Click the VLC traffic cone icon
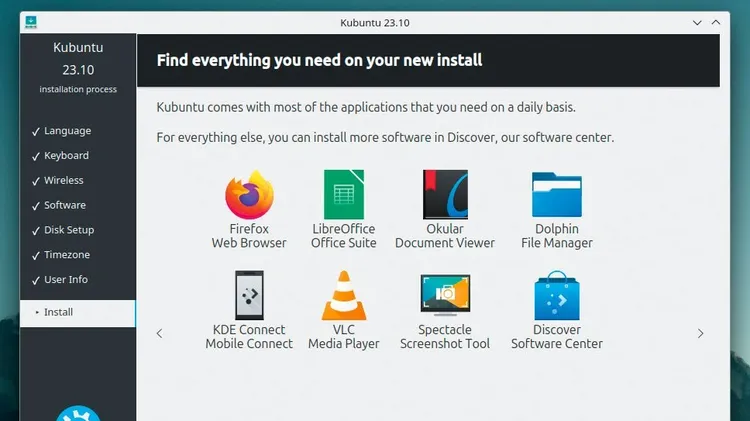Image resolution: width=750 pixels, height=421 pixels. point(344,295)
